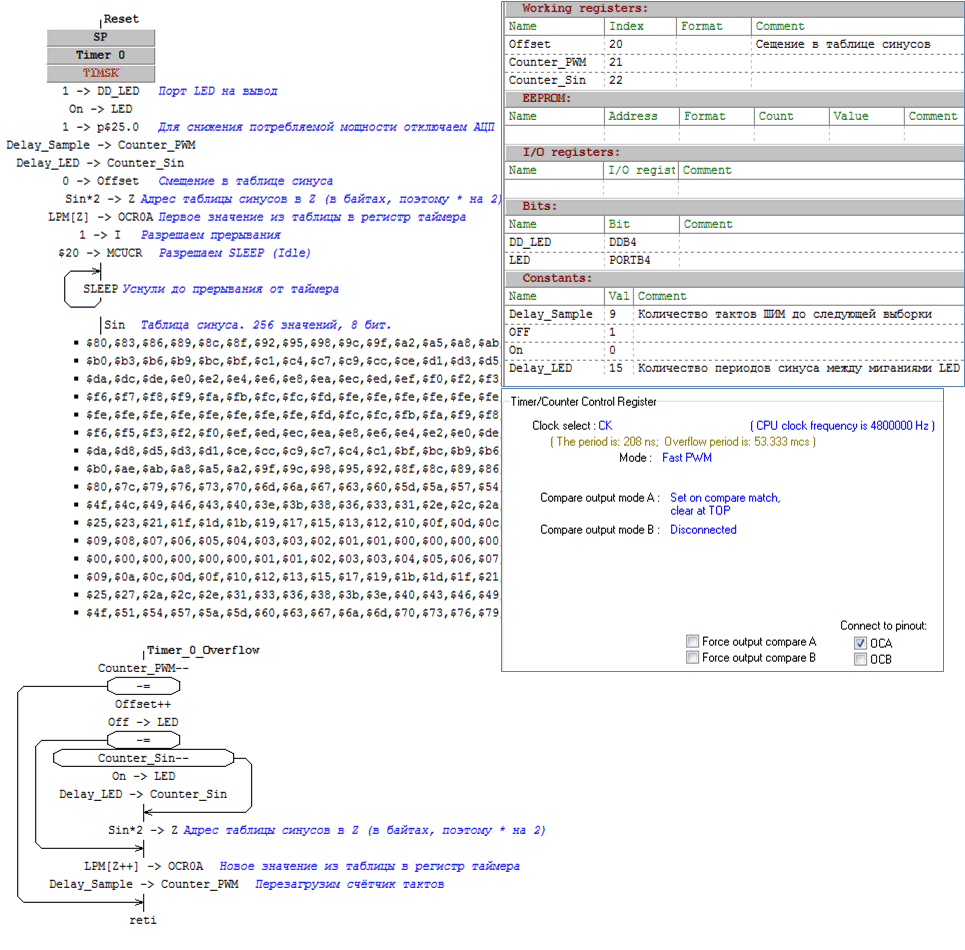Select the Counter_Sin register name cell
965x950 pixels.
[x=555, y=80]
